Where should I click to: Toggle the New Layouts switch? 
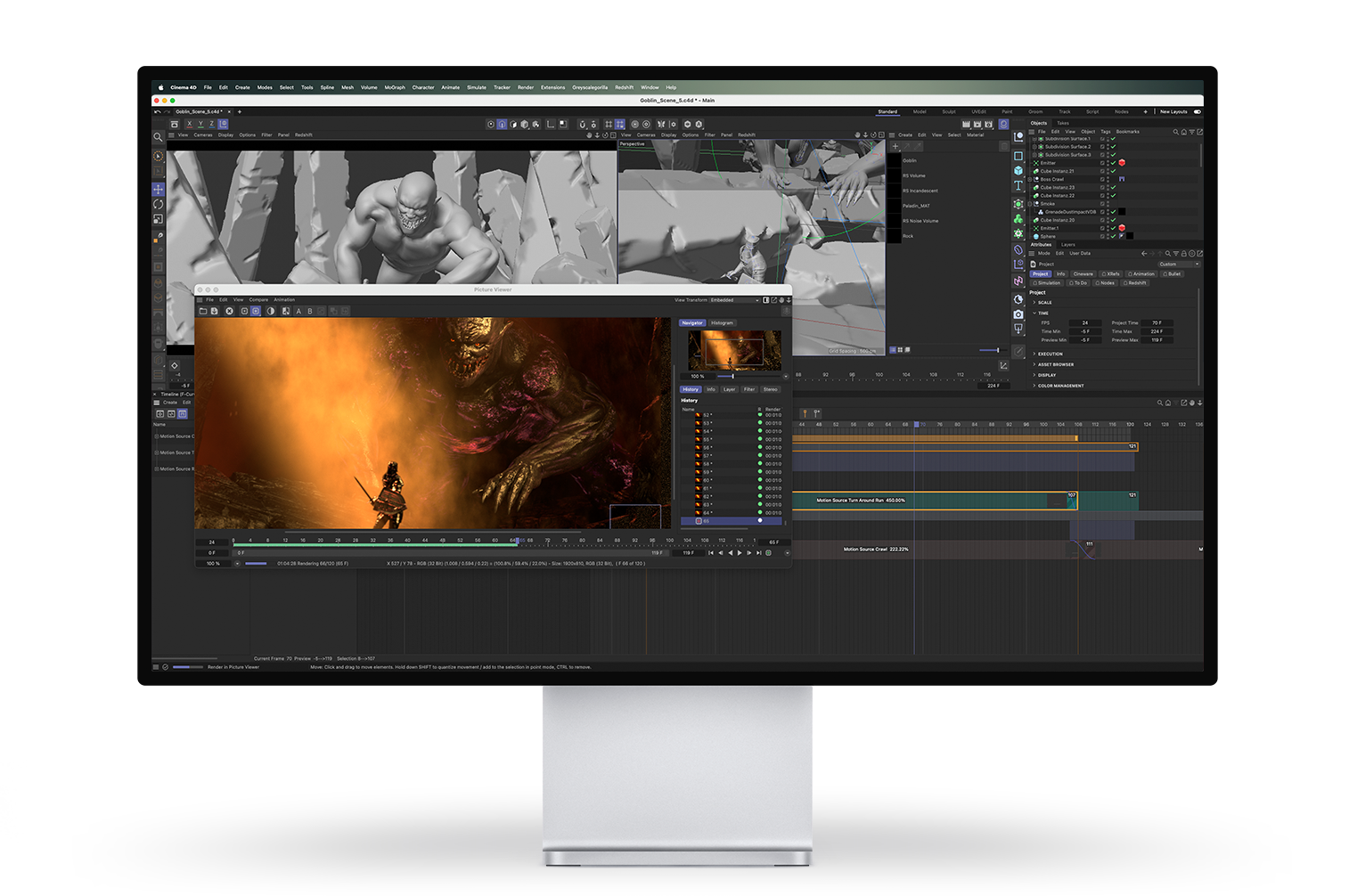tap(1198, 112)
